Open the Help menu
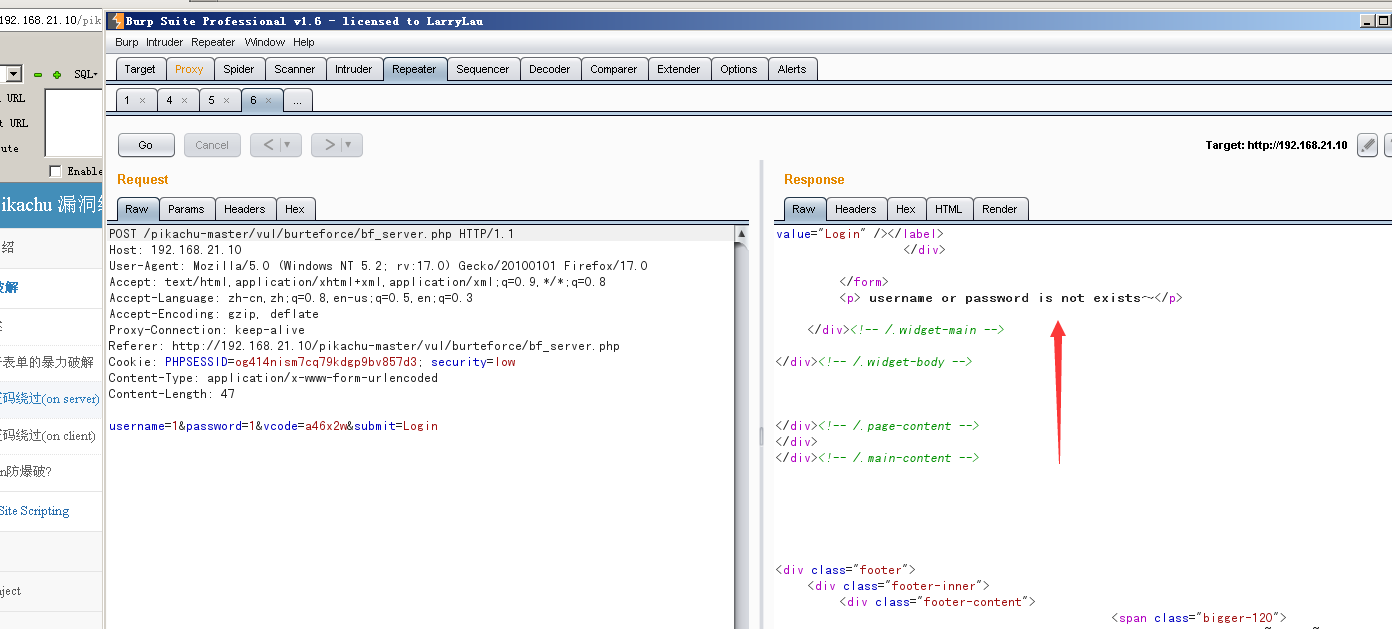The width and height of the screenshot is (1392, 629). (304, 43)
